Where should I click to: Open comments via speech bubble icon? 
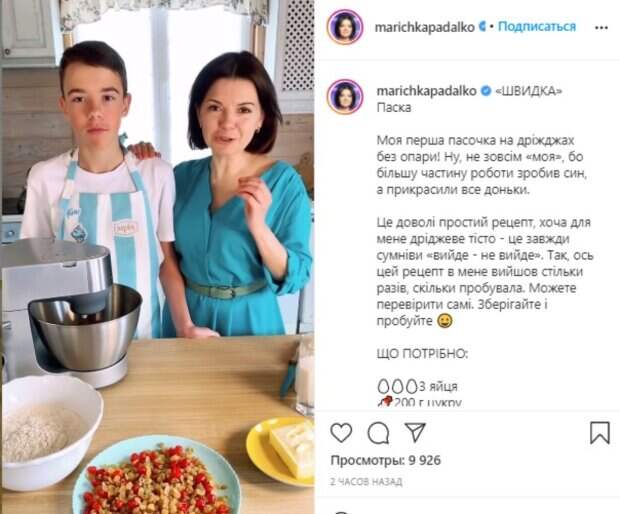pyautogui.click(x=378, y=433)
